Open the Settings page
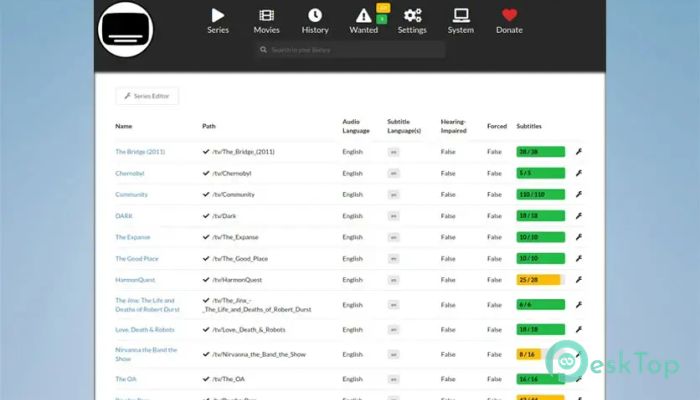The image size is (700, 400). tap(412, 21)
